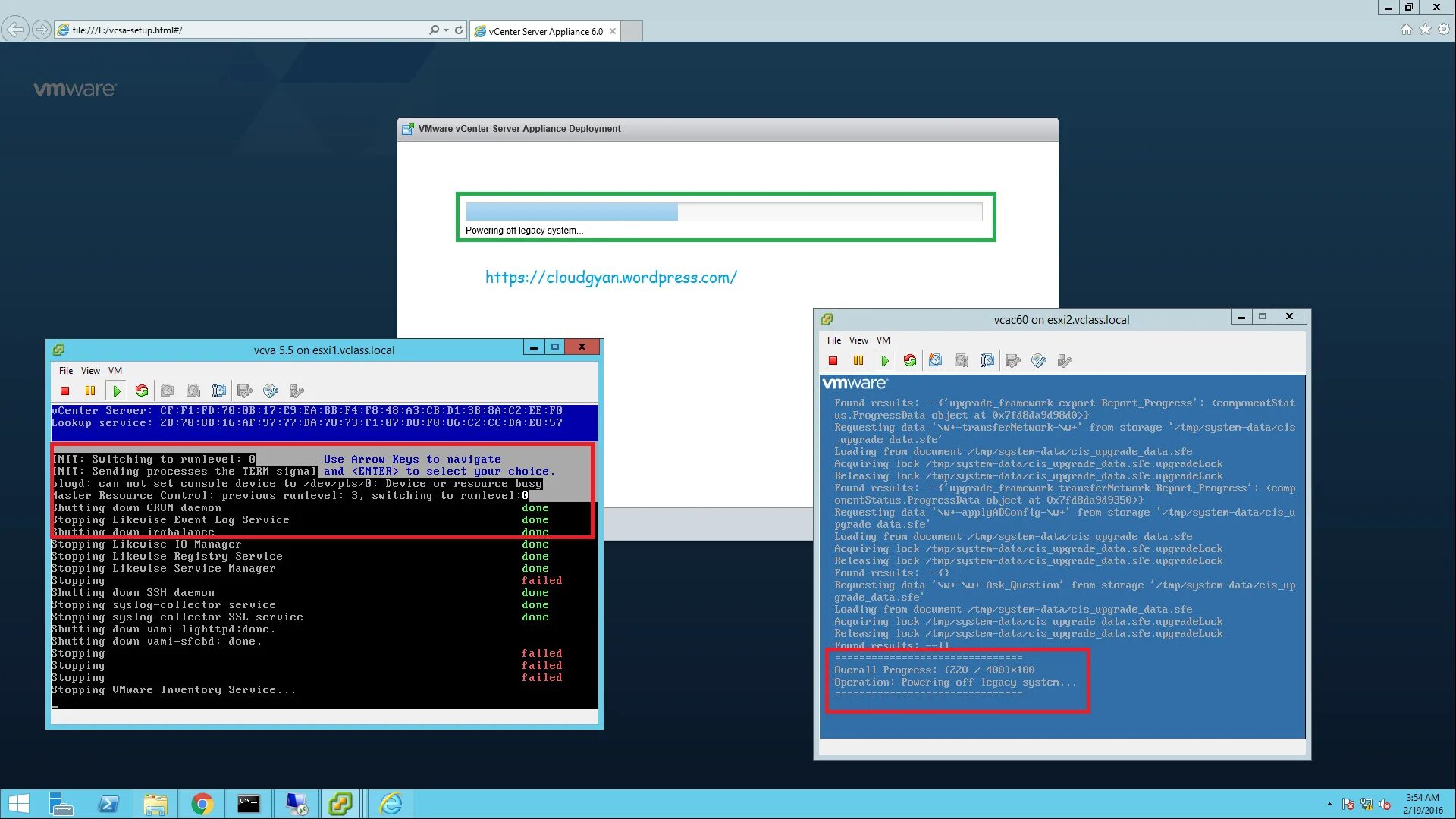Click the cloudgyan.wordpress.com link
Viewport: 1456px width, 819px height.
tap(610, 278)
